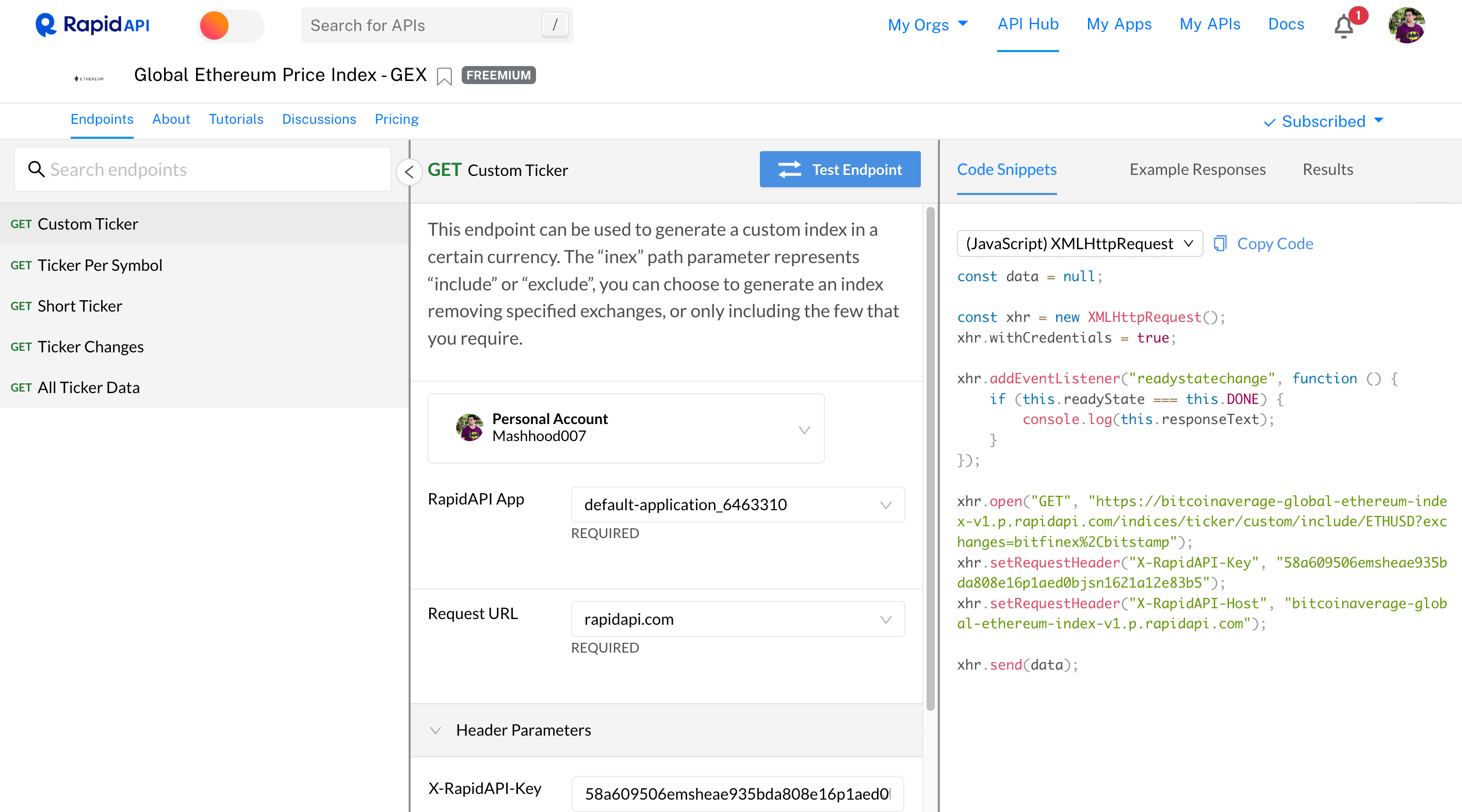Click the Discussions tab
This screenshot has height=812, width=1462.
(318, 119)
